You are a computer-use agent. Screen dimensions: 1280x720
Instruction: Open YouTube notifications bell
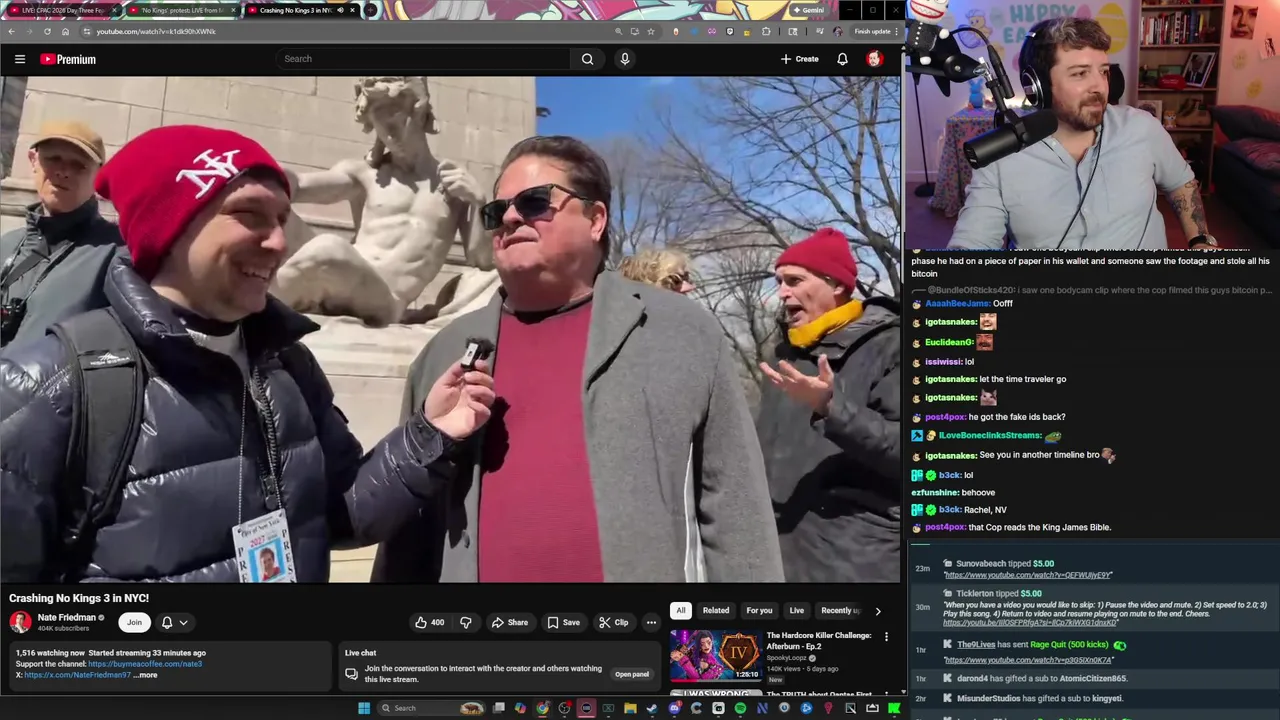pyautogui.click(x=842, y=59)
